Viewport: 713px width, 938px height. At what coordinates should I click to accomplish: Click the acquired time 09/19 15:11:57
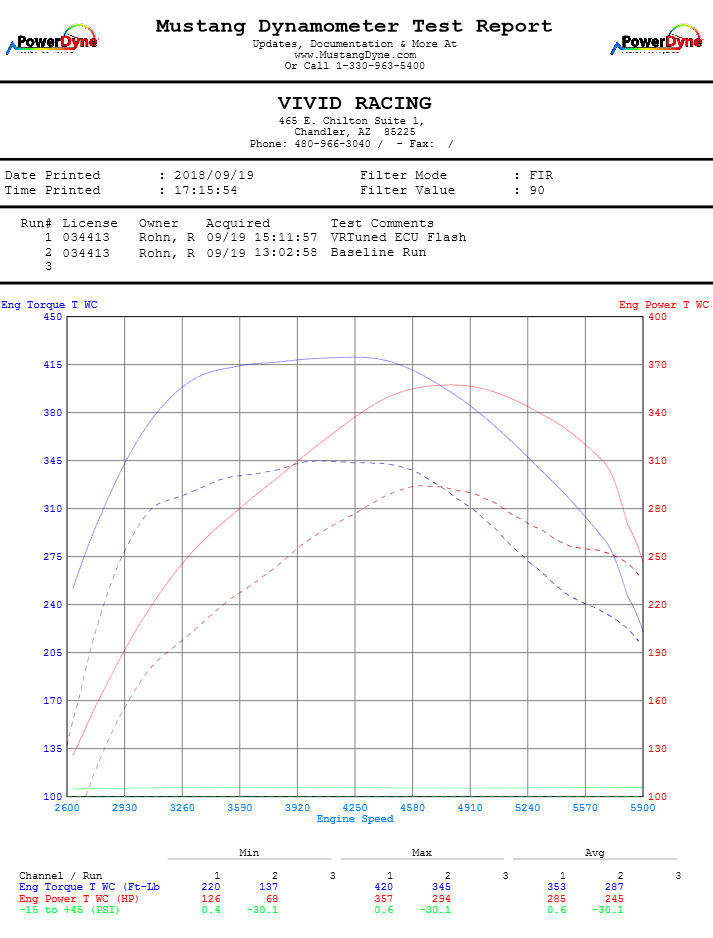tap(262, 237)
